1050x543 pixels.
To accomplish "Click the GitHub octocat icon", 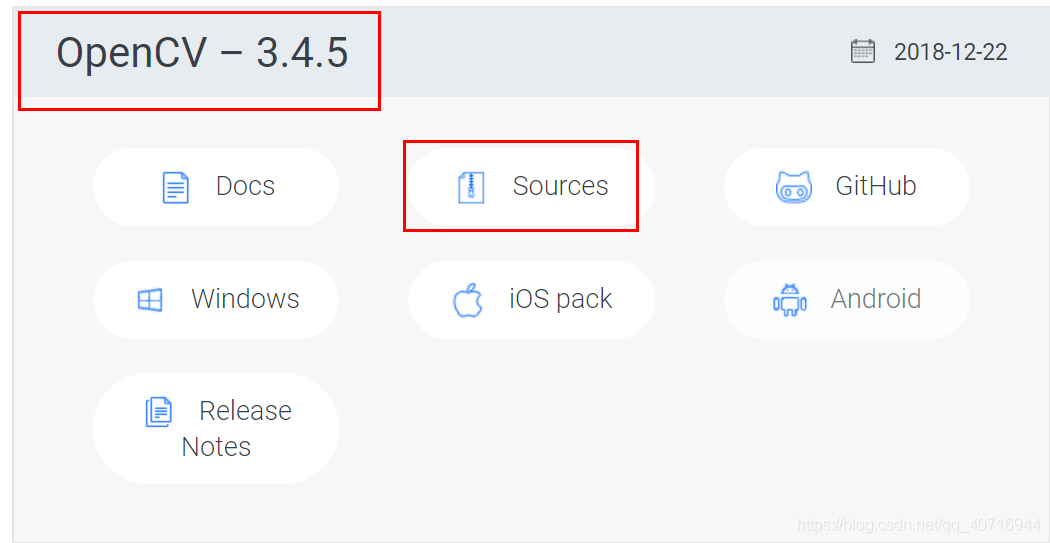I will point(794,186).
